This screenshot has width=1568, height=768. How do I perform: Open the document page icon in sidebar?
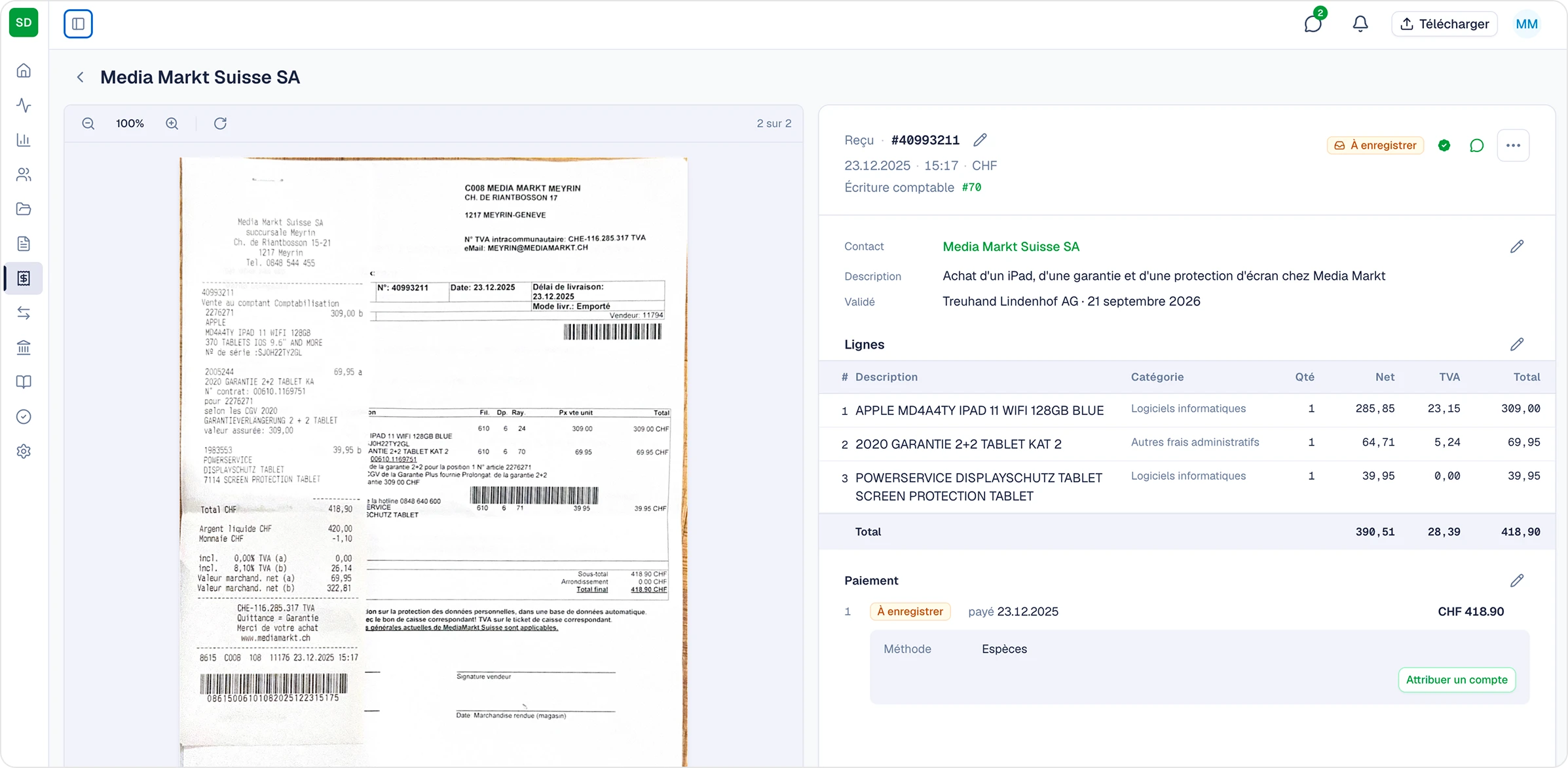pyautogui.click(x=24, y=244)
